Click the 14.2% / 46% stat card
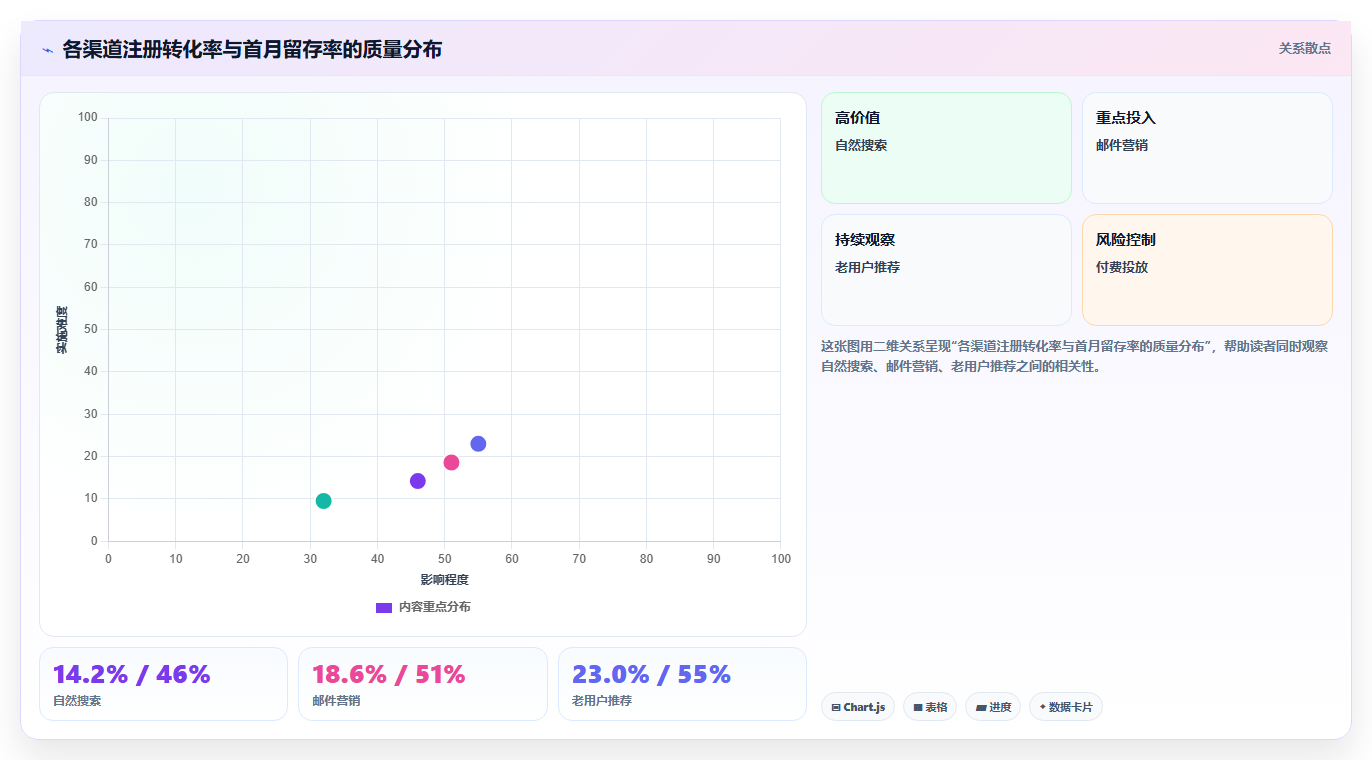Image resolution: width=1372 pixels, height=760 pixels. pyautogui.click(x=163, y=684)
